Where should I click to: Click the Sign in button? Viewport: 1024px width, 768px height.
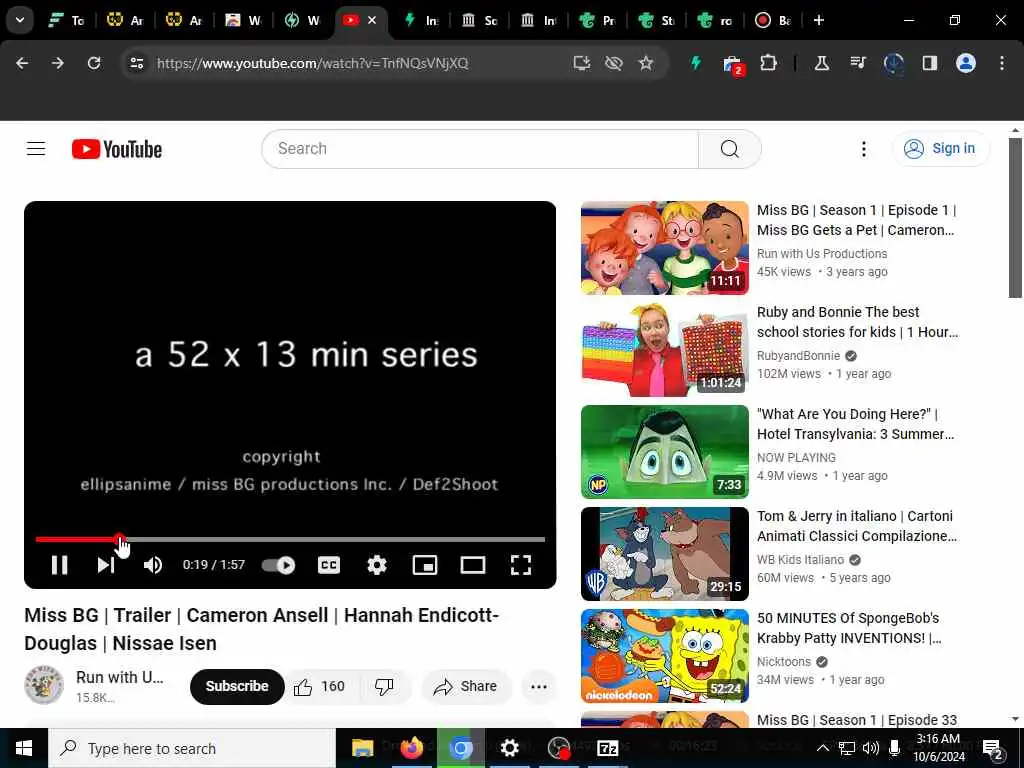[940, 149]
